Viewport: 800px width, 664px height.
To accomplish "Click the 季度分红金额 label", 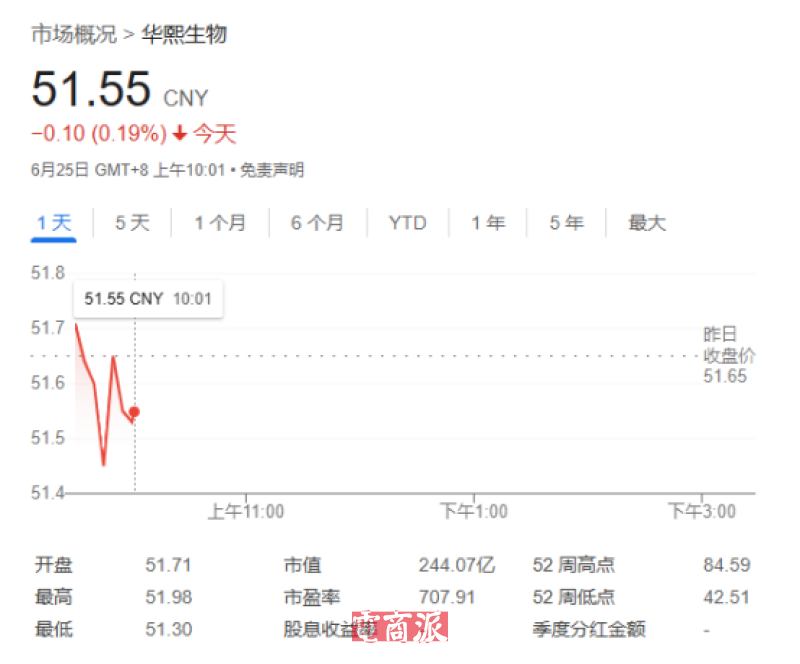I will 589,629.
